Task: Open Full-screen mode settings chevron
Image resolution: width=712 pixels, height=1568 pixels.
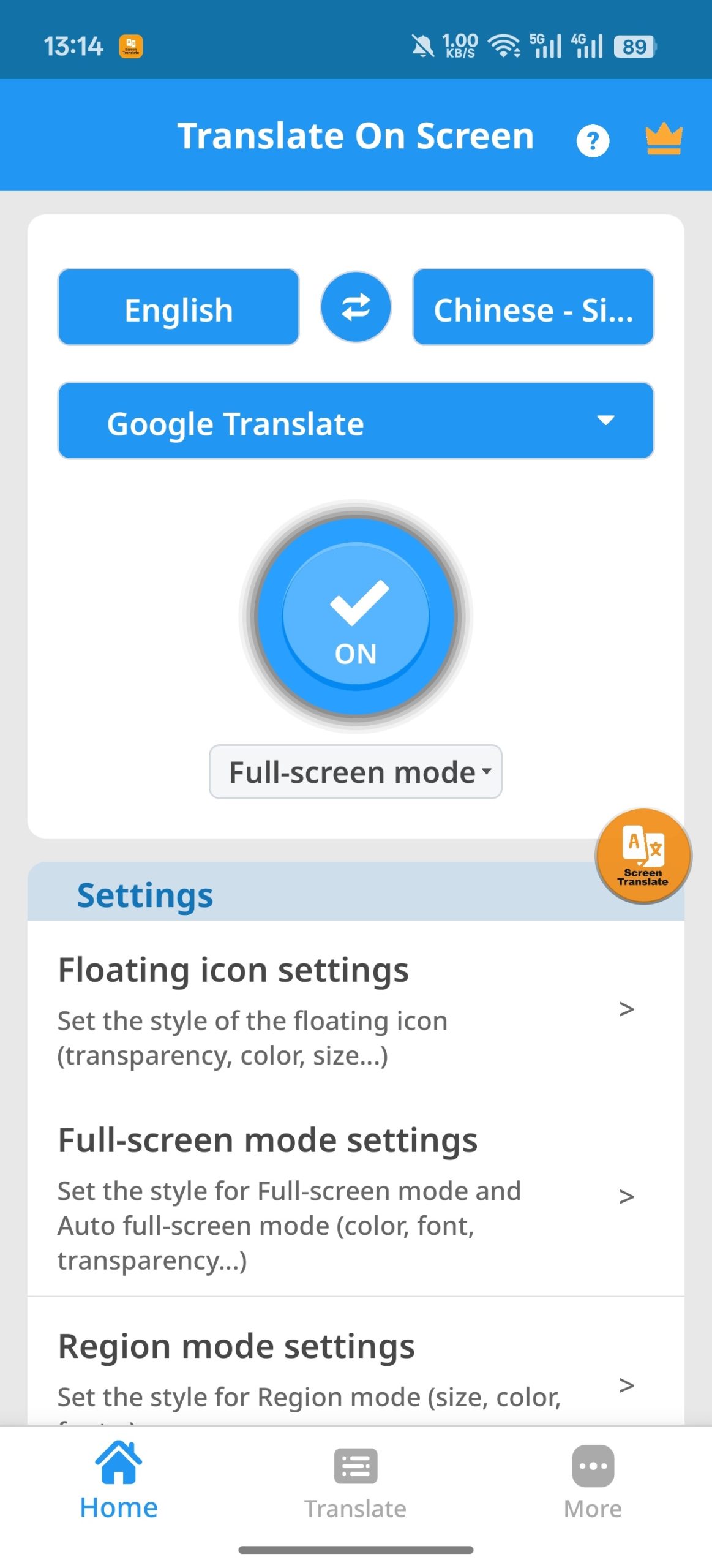Action: [x=626, y=1196]
